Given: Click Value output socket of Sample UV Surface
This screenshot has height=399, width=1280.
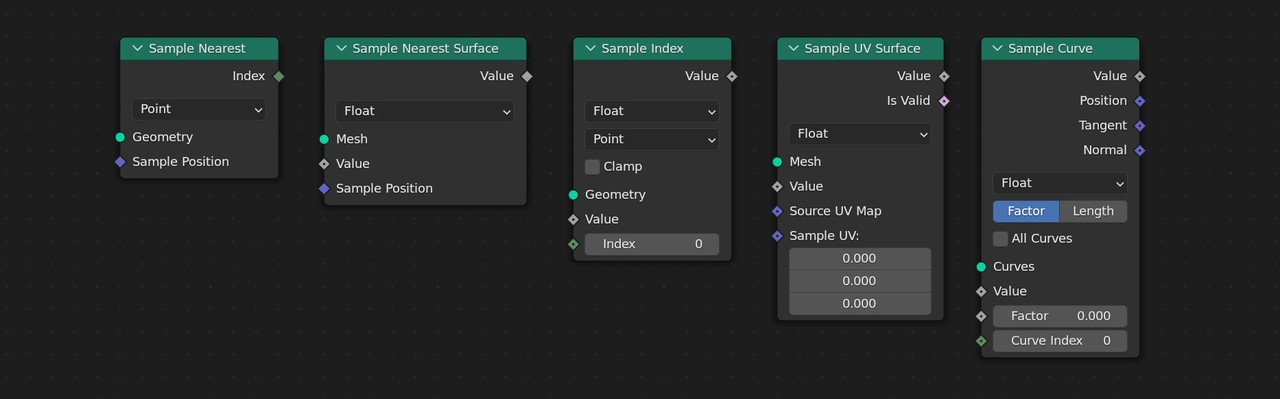Looking at the screenshot, I should [944, 76].
